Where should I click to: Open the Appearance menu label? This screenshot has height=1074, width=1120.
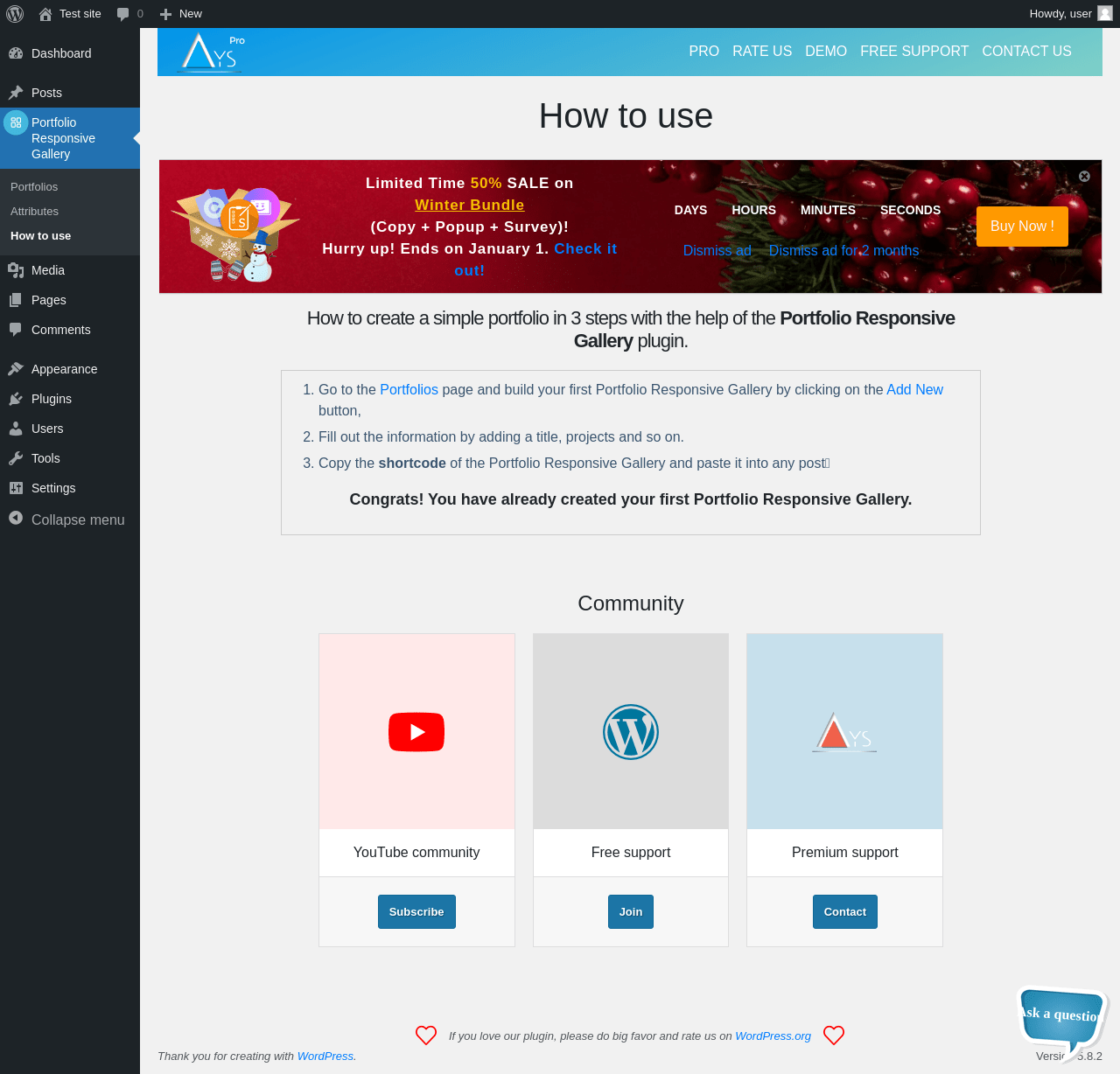[x=65, y=369]
